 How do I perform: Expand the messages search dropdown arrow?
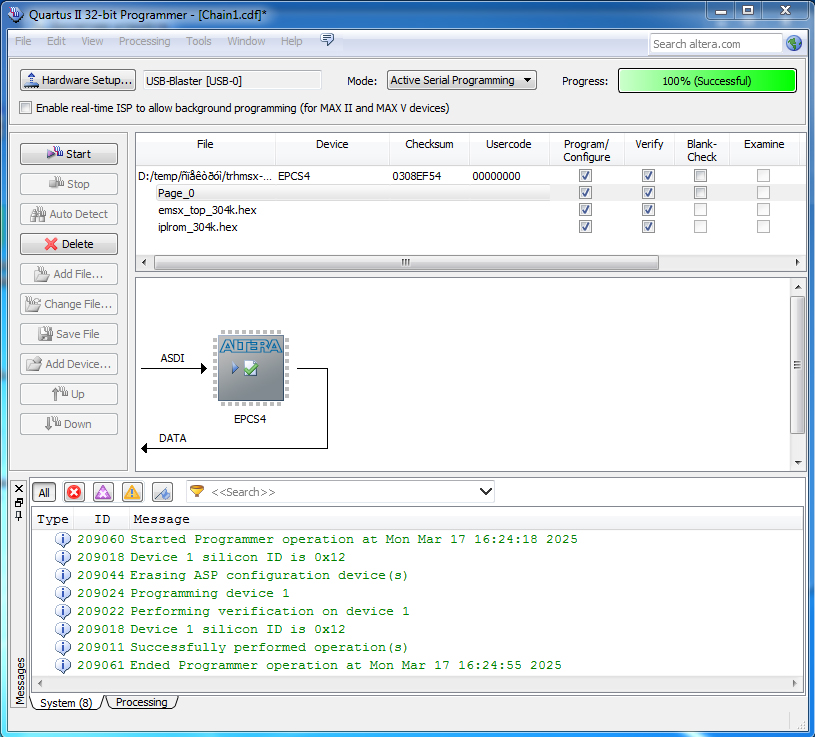click(485, 491)
